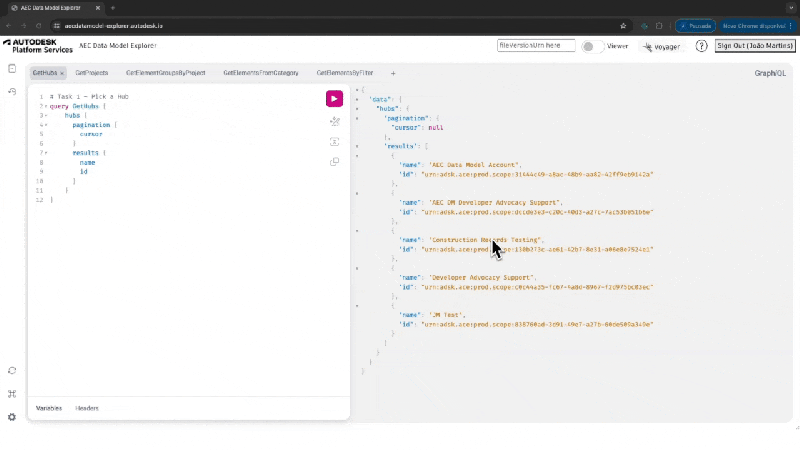
Task: Click the 'id' field on editor line 9
Action: 84,172
